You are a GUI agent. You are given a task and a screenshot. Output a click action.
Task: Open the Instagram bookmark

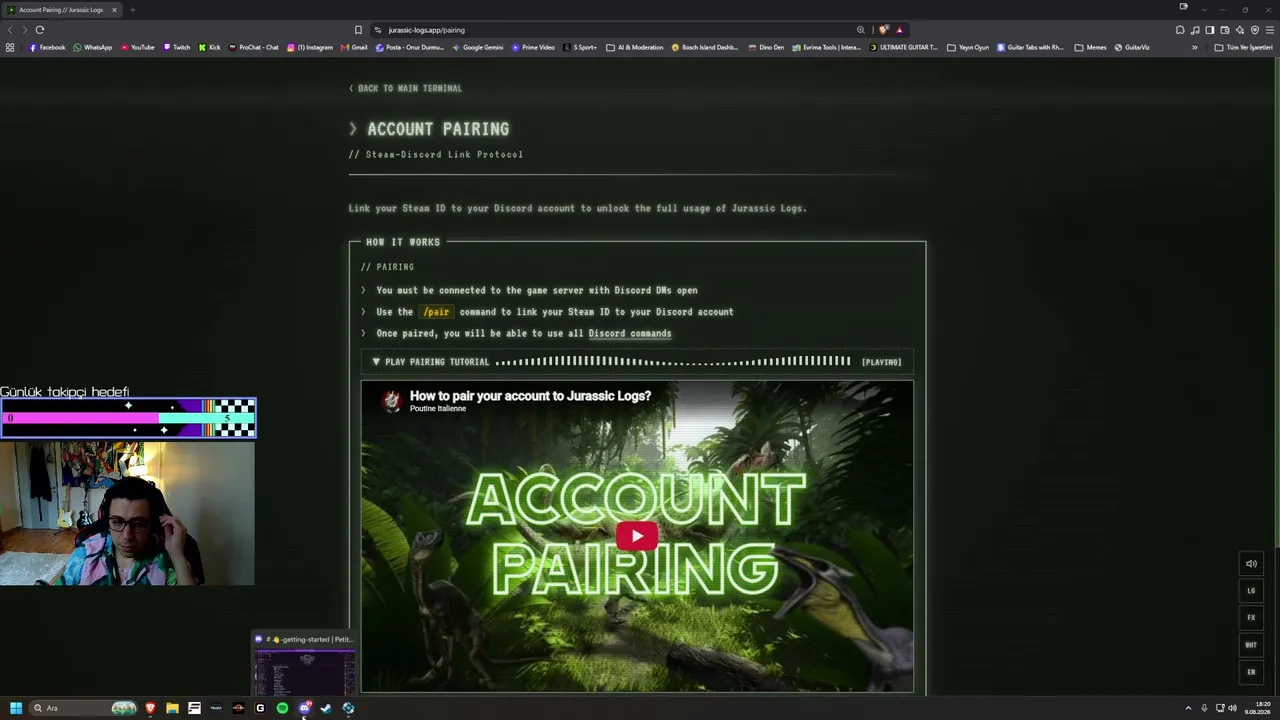coord(310,47)
